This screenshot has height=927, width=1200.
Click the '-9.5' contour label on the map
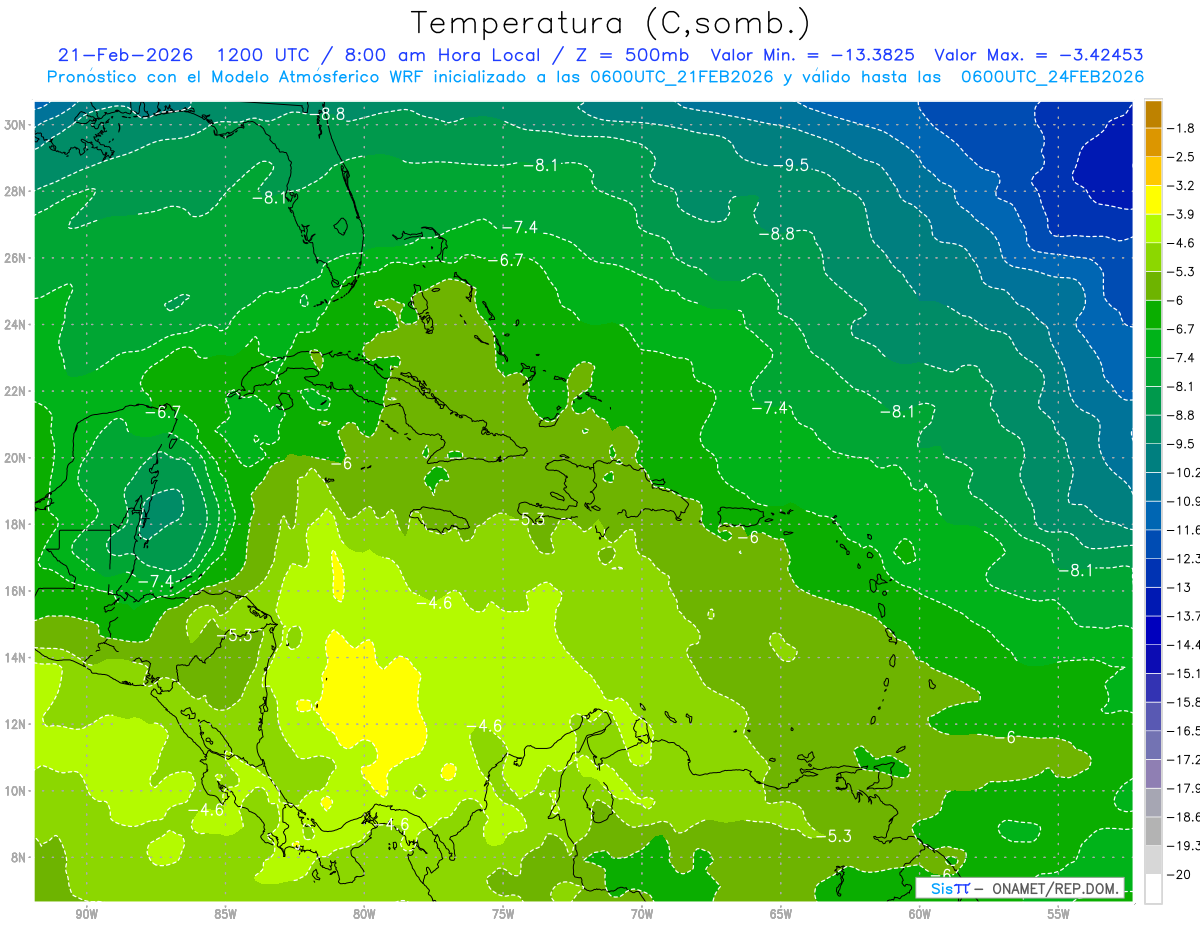pos(792,165)
